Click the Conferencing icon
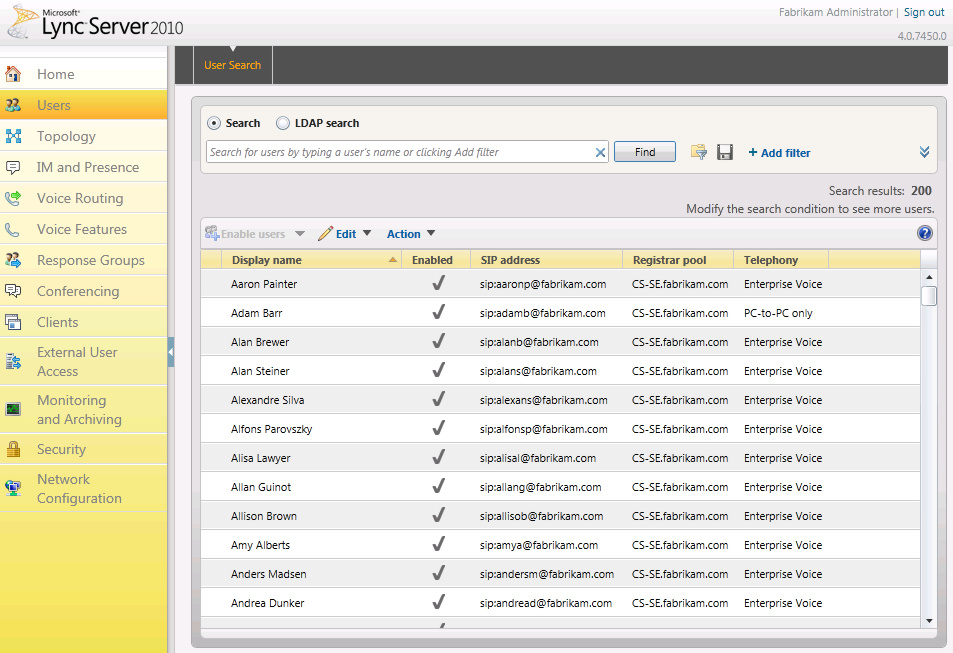 pyautogui.click(x=13, y=291)
